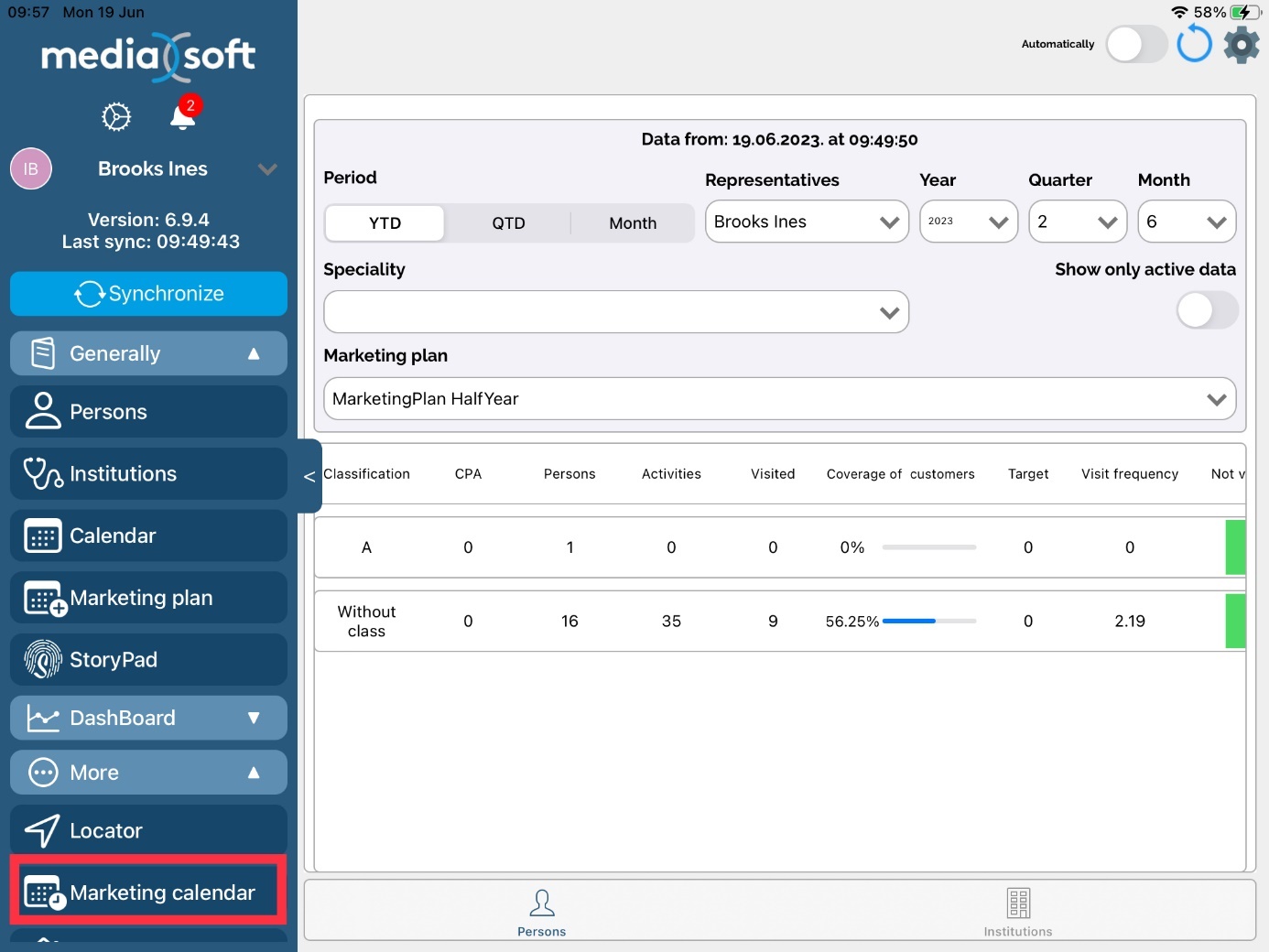Expand the DashBoard section

(x=148, y=718)
